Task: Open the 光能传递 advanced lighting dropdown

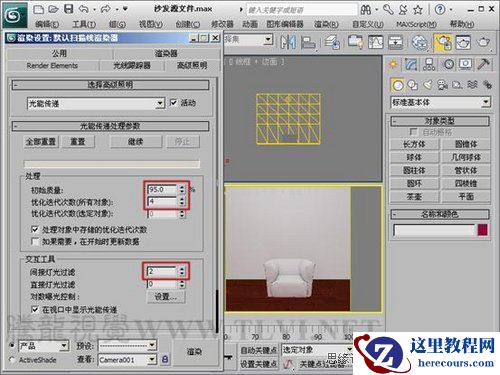Action: coord(96,103)
